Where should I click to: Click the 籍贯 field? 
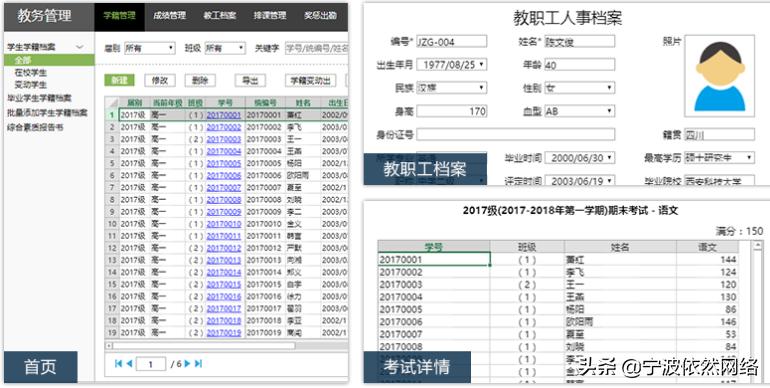[x=719, y=134]
